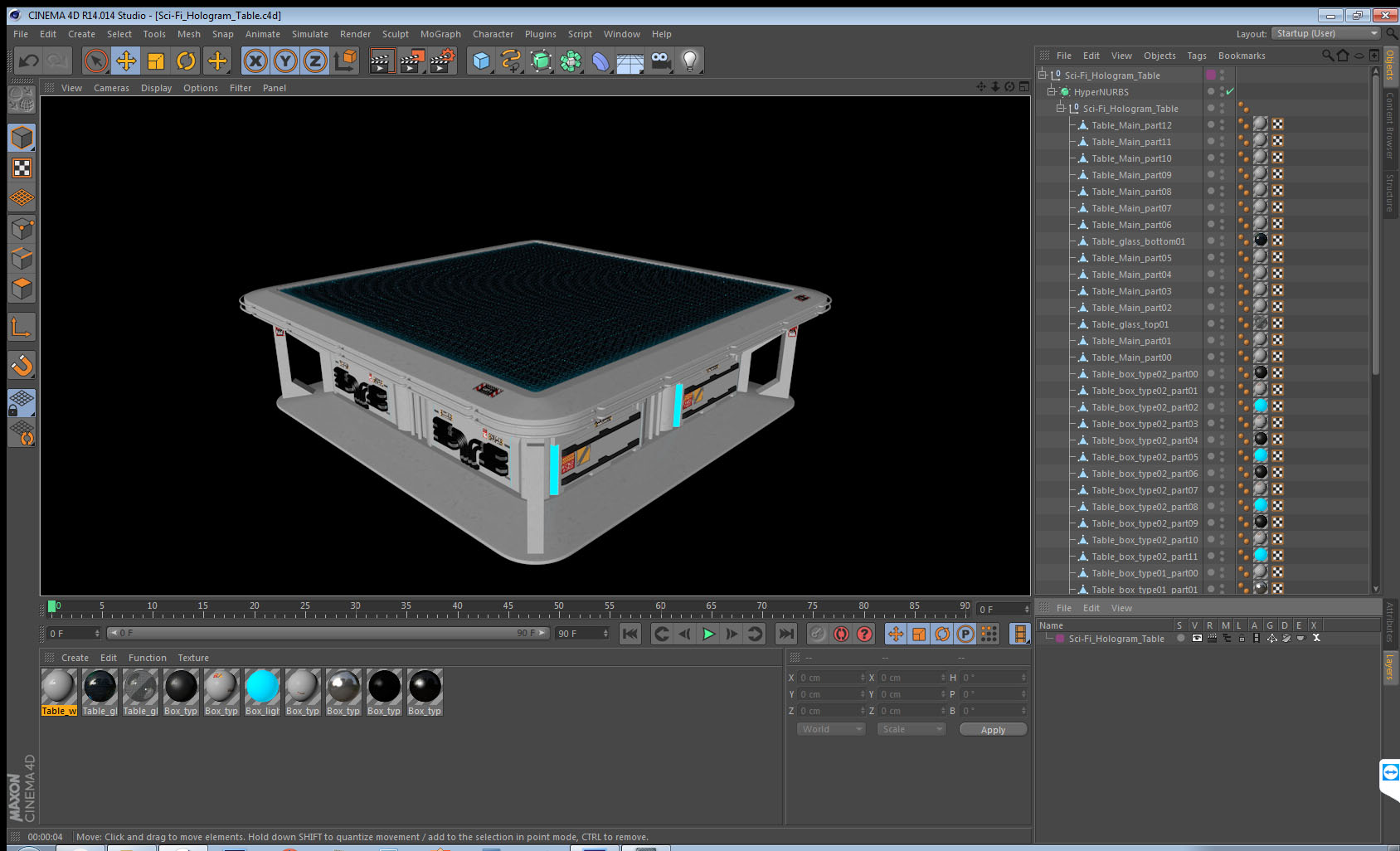Viewport: 1400px width, 851px height.
Task: Switch the coordinate system icon
Action: click(345, 61)
